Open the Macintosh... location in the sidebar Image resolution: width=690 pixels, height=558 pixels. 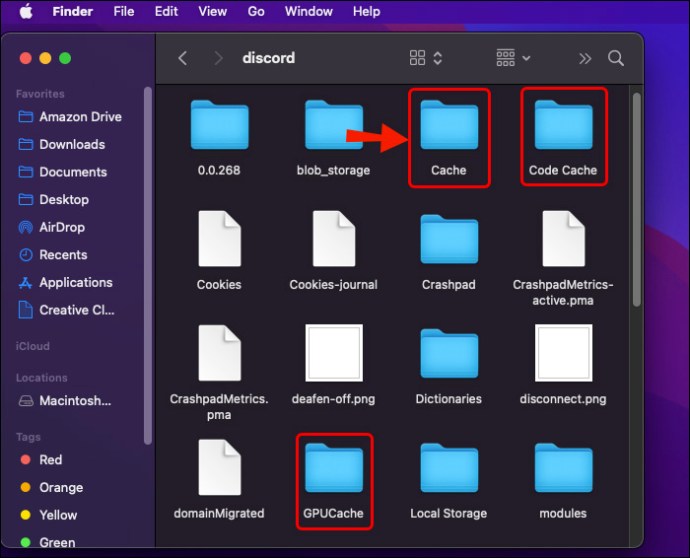(65, 401)
